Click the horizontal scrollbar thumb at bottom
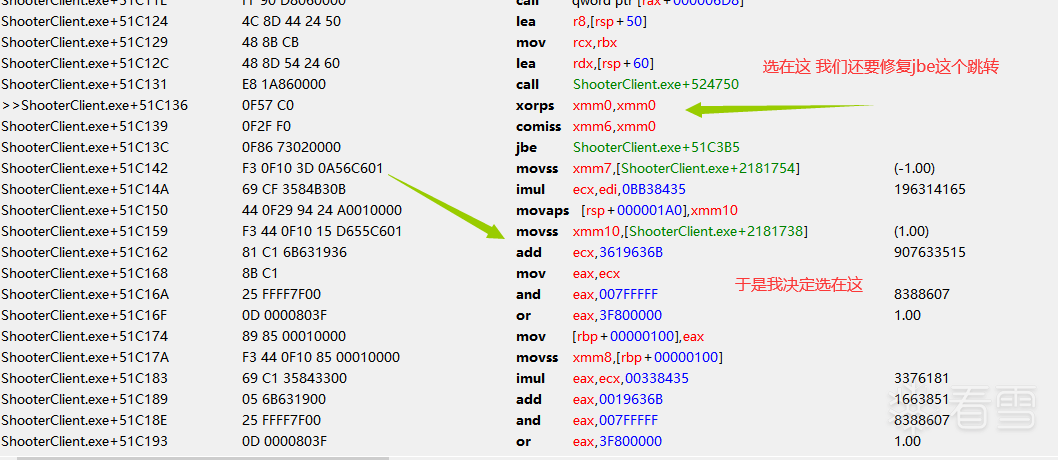This screenshot has width=1058, height=460. [202, 458]
